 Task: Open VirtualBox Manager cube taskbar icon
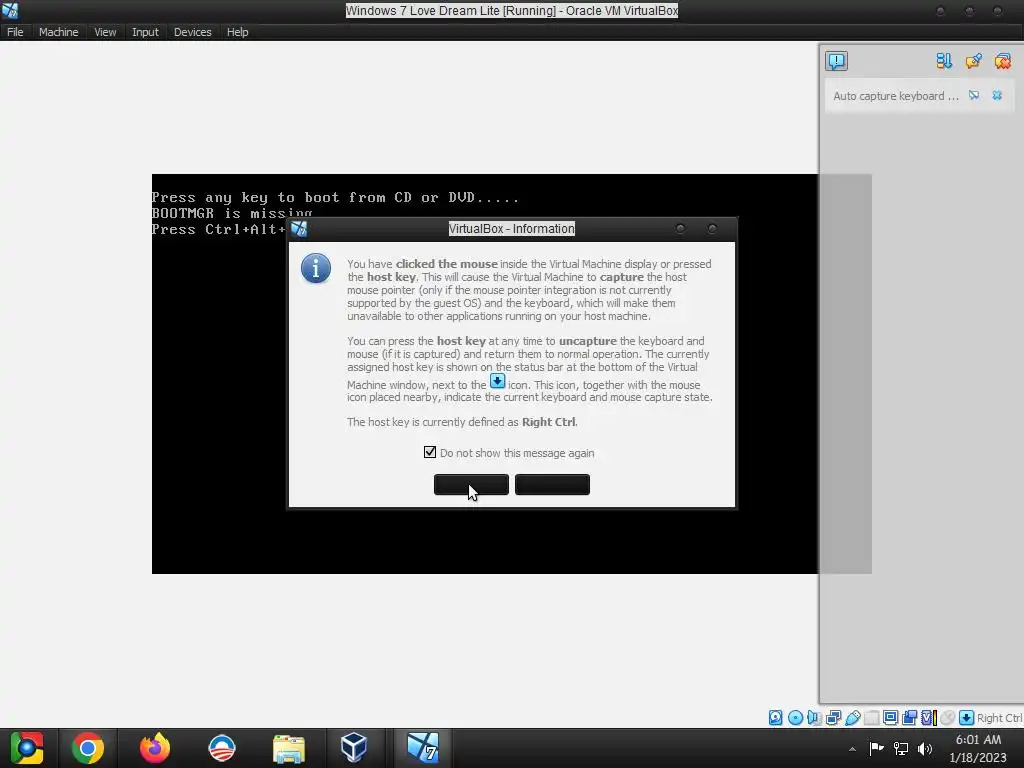click(354, 748)
